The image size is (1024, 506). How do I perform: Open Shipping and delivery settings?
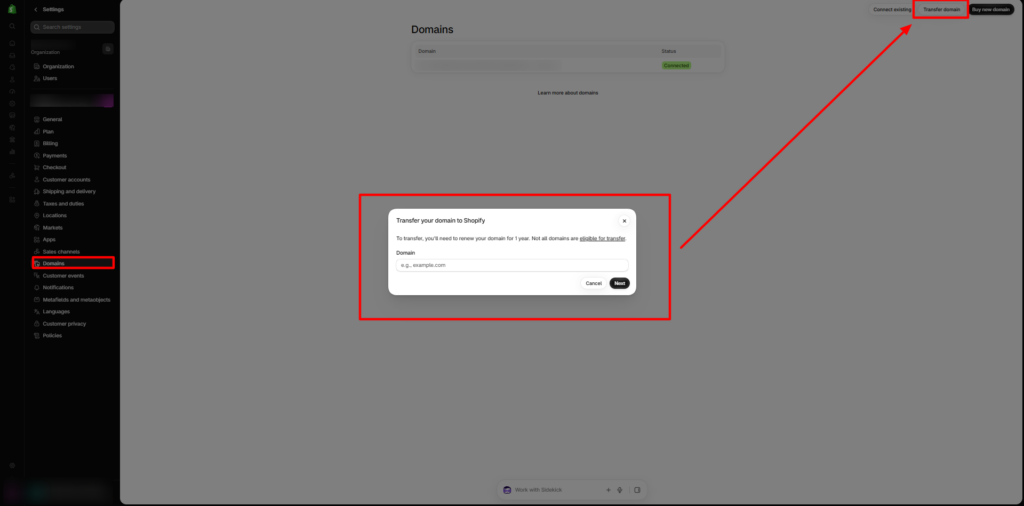click(69, 191)
